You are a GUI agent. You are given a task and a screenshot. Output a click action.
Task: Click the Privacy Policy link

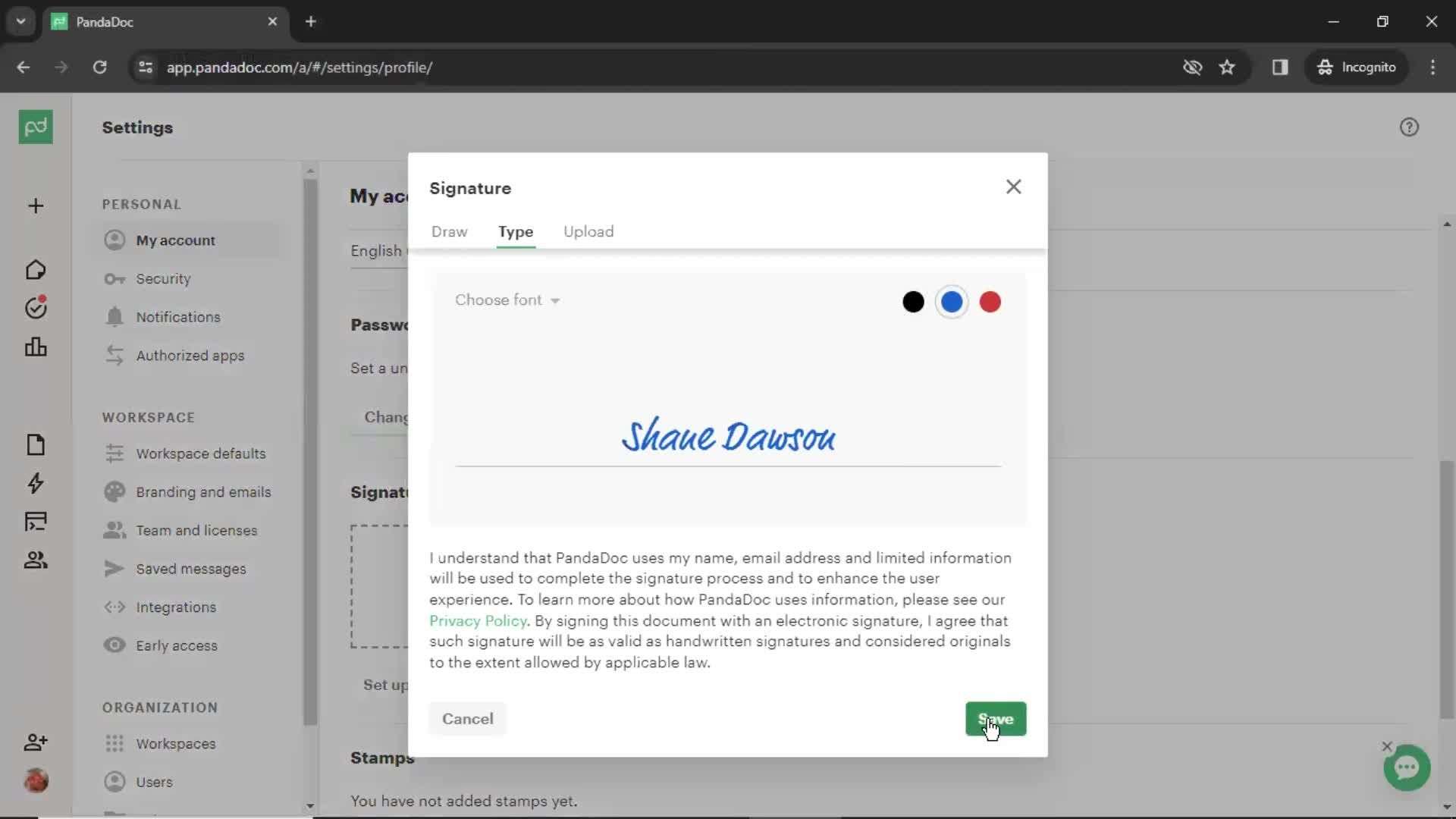479,620
